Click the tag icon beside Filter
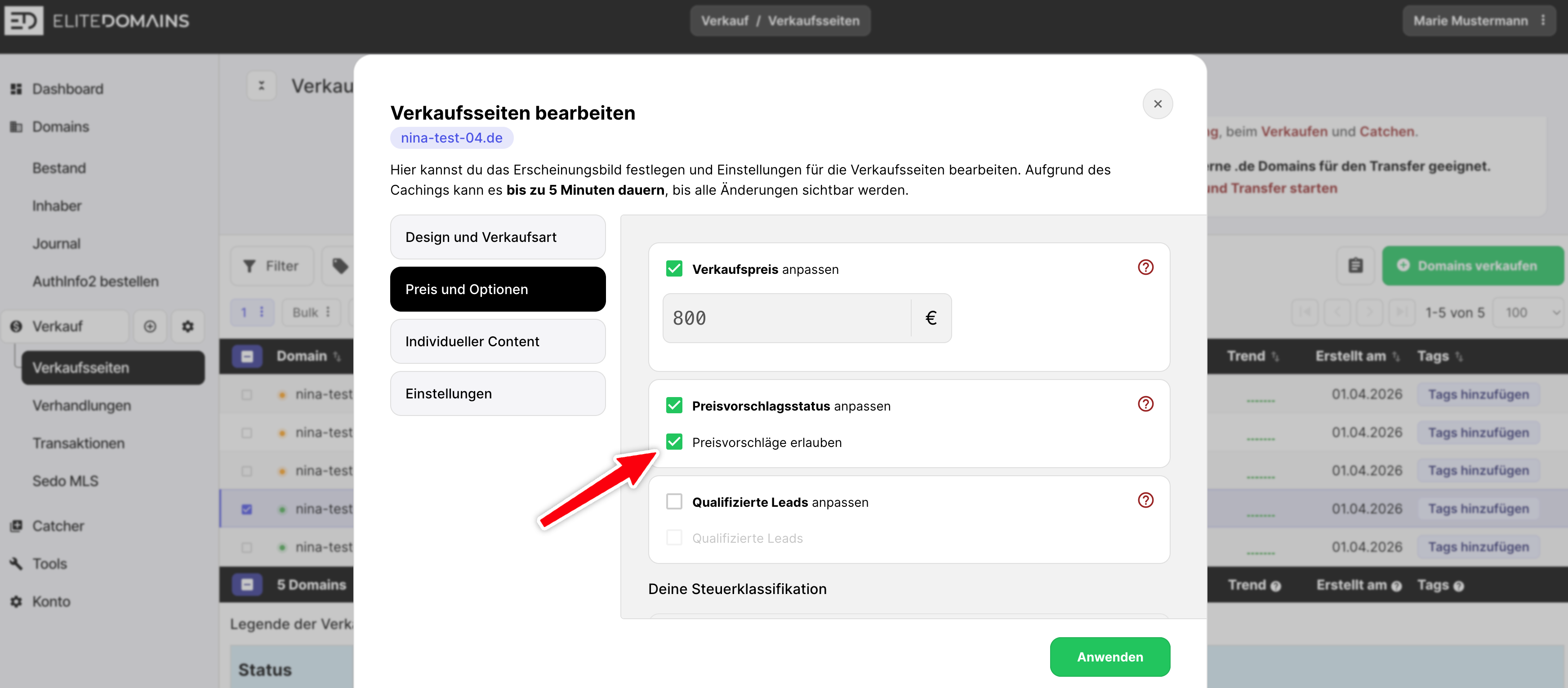Image resolution: width=1568 pixels, height=688 pixels. (x=340, y=266)
